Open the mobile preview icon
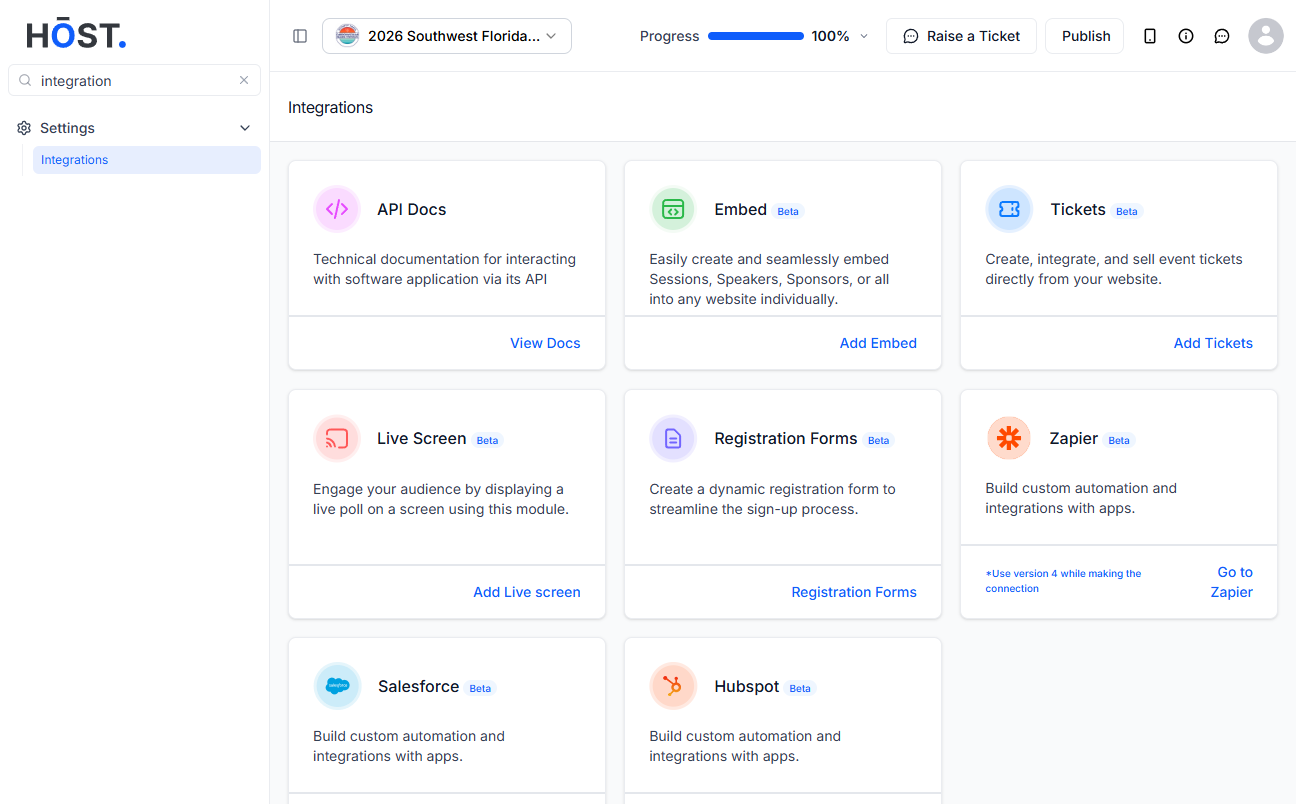 pyautogui.click(x=1150, y=36)
